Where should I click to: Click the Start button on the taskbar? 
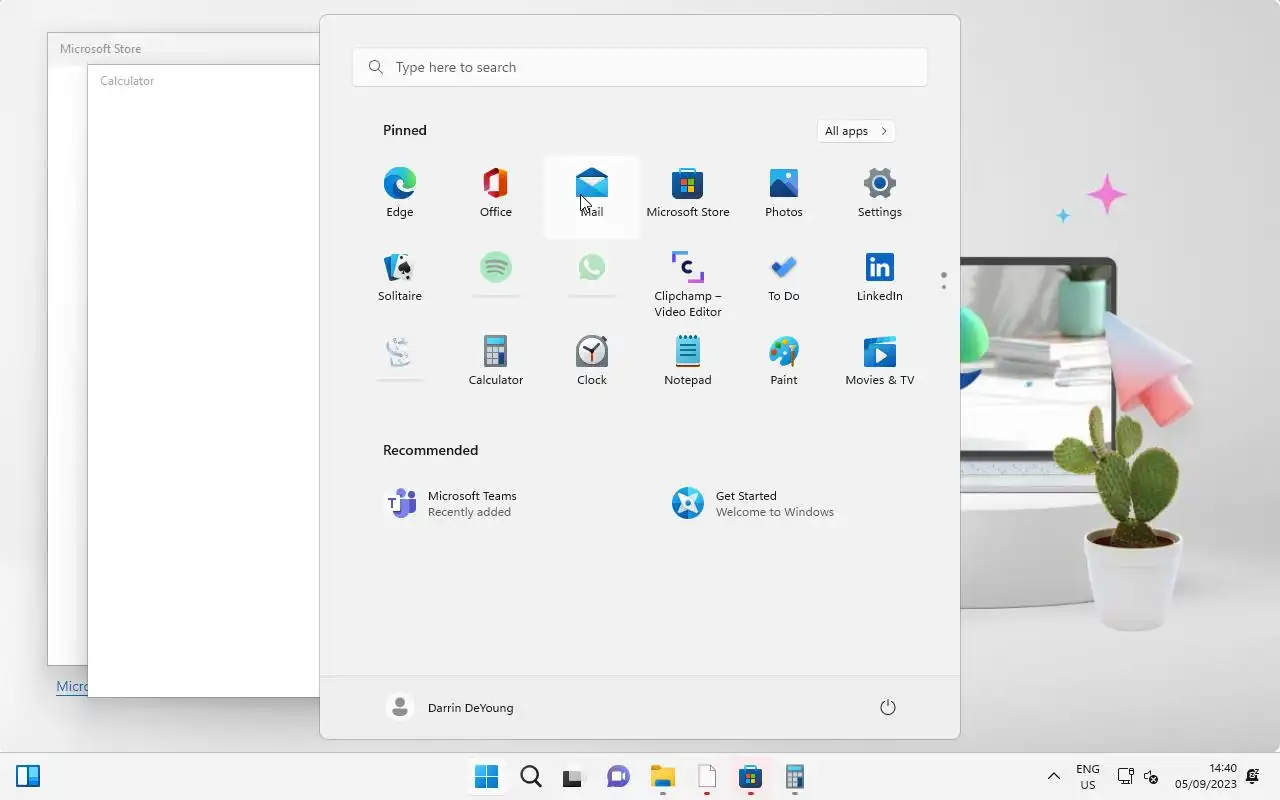tap(487, 777)
